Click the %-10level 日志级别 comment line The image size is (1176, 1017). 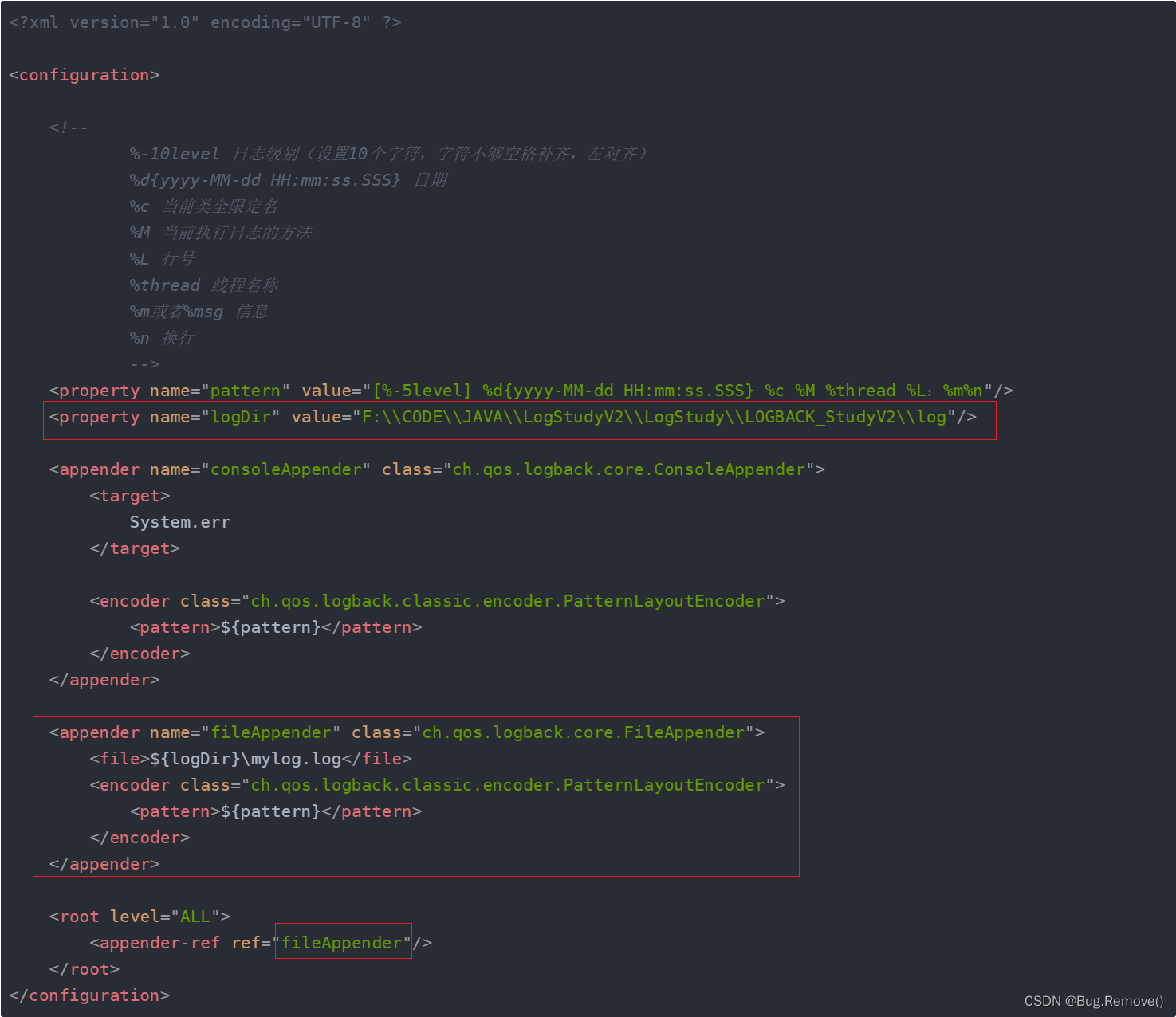388,154
